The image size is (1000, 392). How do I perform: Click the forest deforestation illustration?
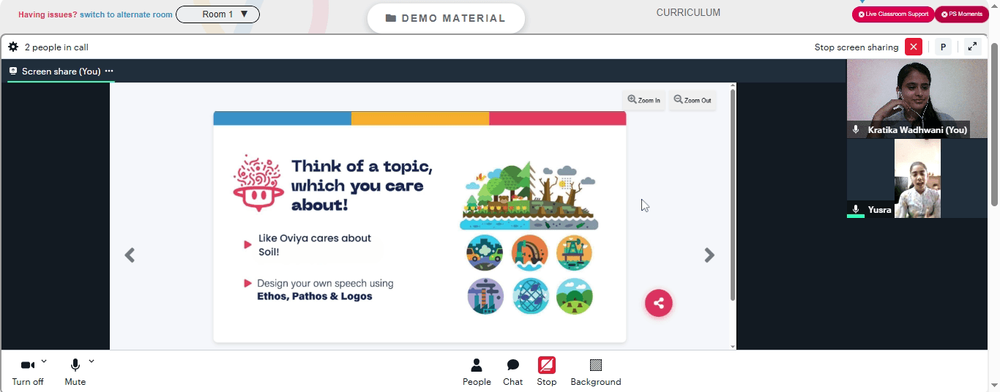[529, 196]
